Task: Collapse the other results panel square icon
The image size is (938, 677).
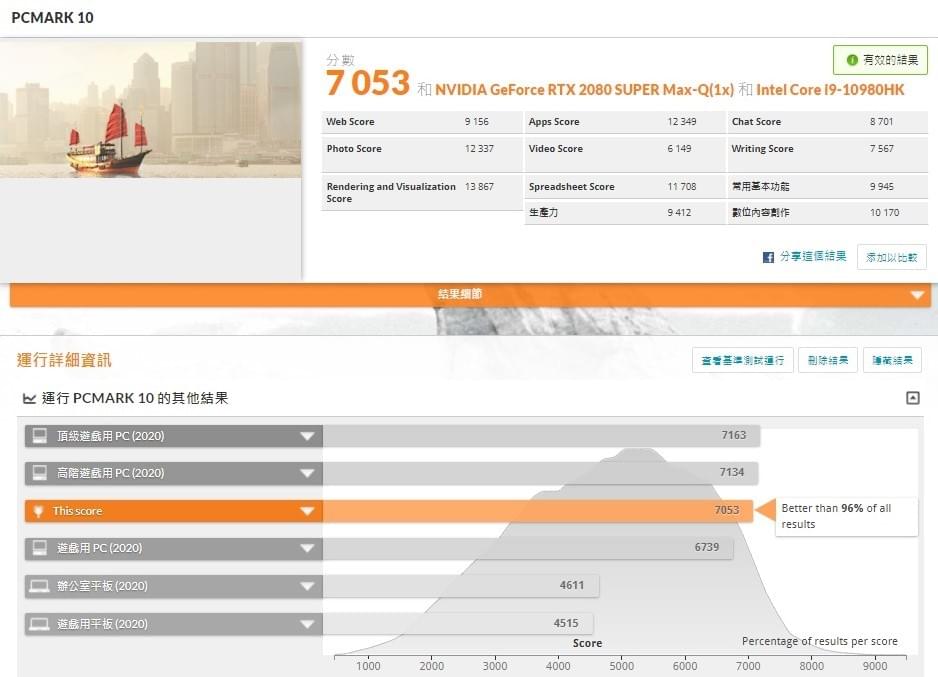Action: 913,398
